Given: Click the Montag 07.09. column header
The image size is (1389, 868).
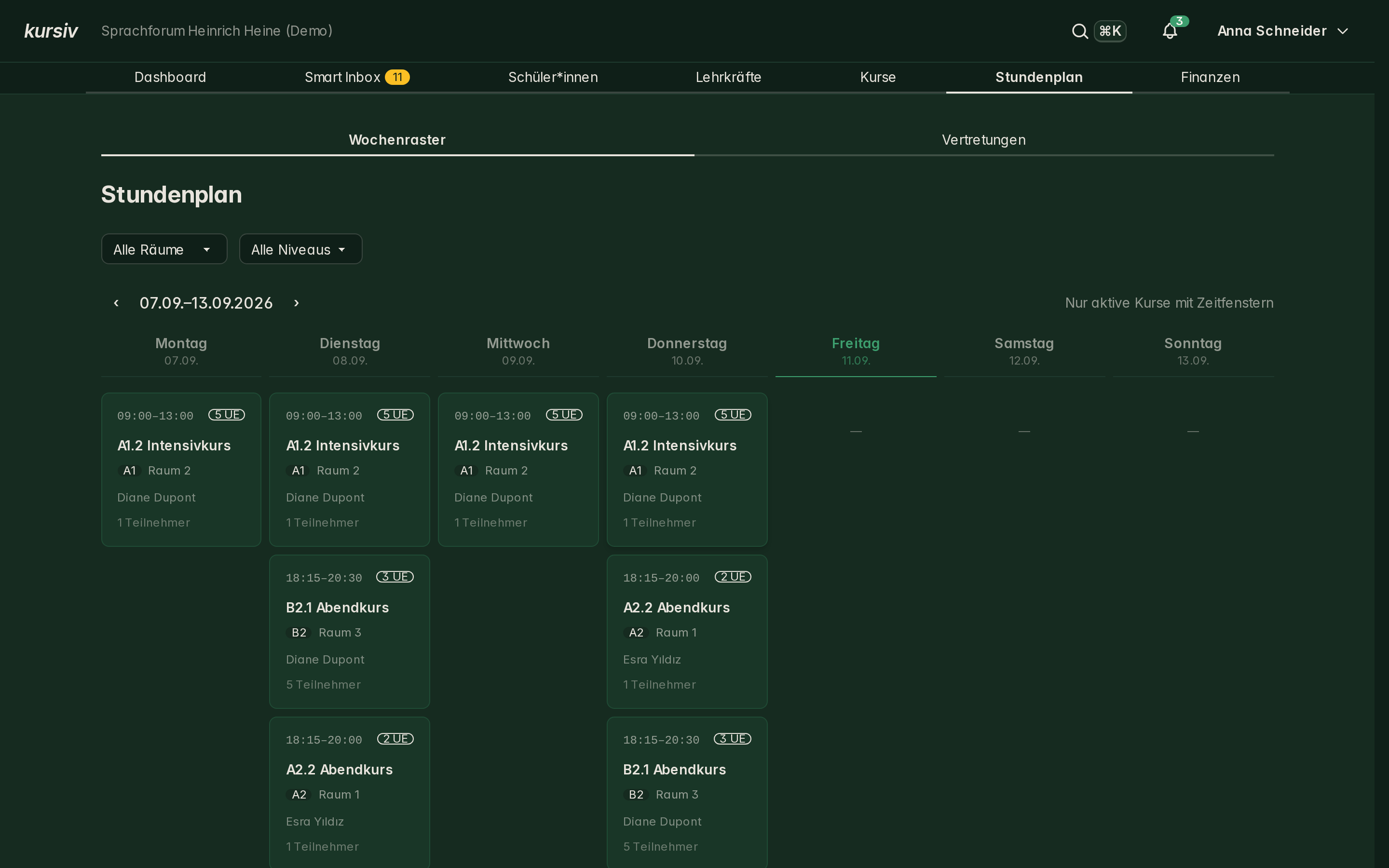Looking at the screenshot, I should [x=181, y=352].
